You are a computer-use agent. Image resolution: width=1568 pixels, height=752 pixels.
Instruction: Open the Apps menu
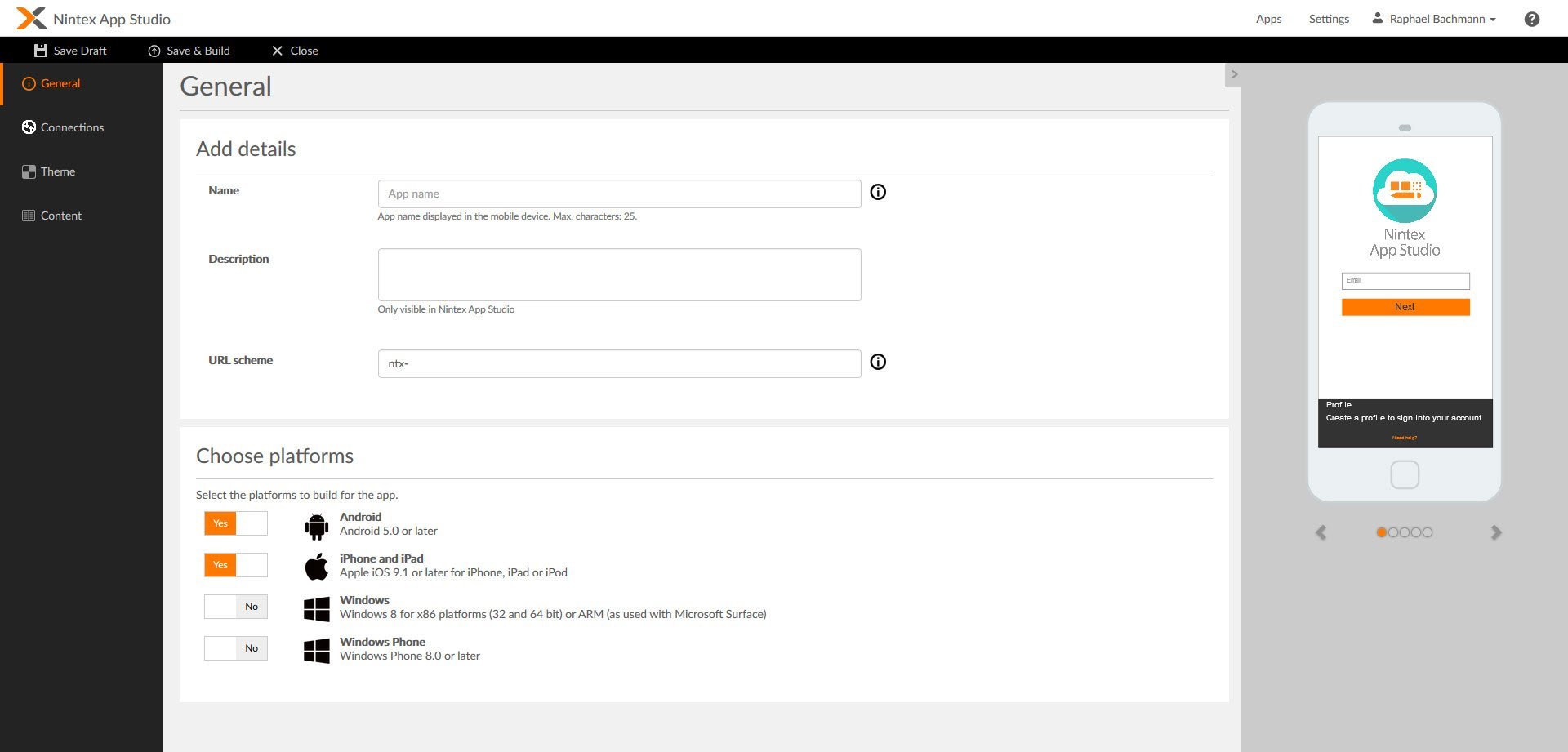click(x=1268, y=19)
